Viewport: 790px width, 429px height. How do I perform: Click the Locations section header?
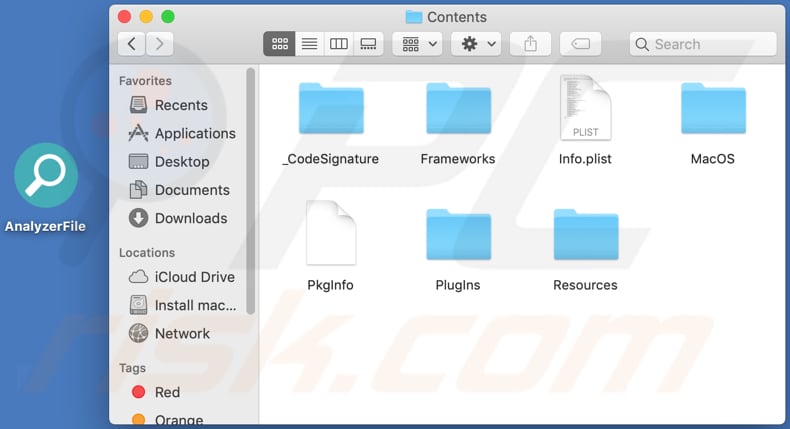147,253
